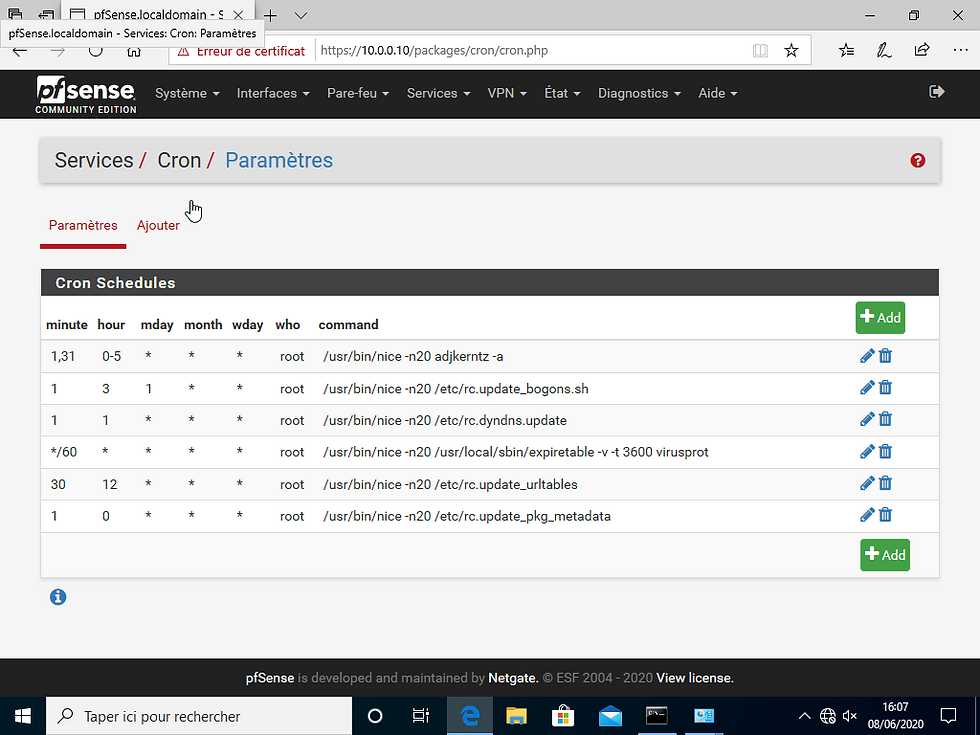Show the browser tab list chevron

pyautogui.click(x=301, y=16)
